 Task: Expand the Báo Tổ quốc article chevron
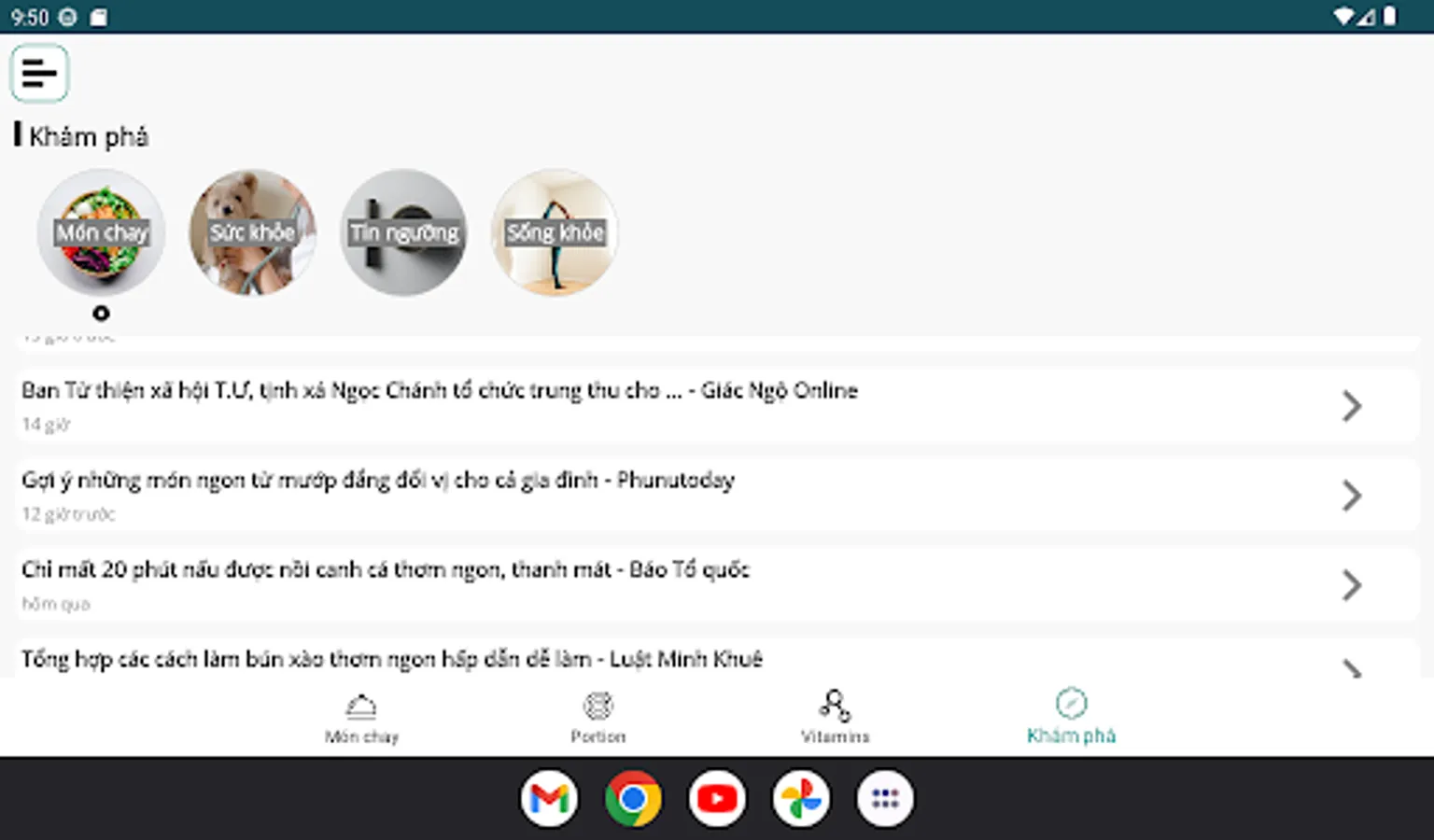1352,585
